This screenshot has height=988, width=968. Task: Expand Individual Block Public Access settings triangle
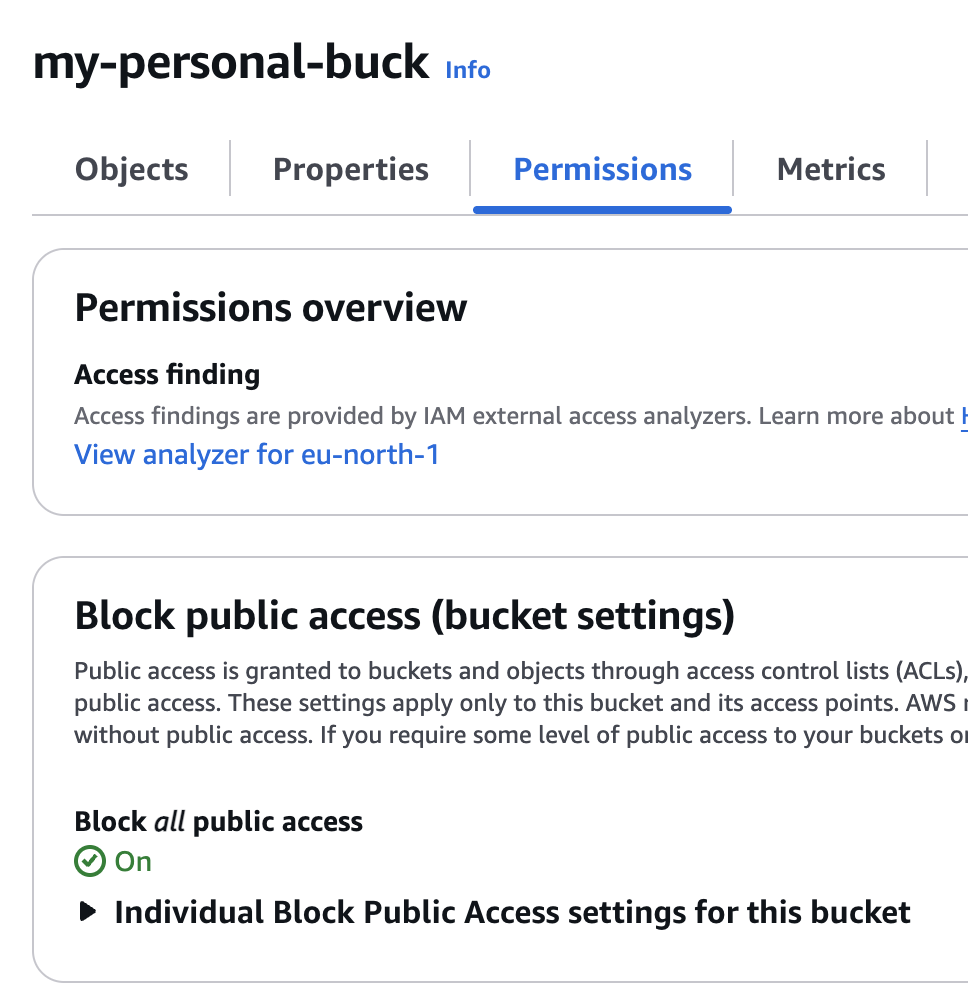click(88, 911)
